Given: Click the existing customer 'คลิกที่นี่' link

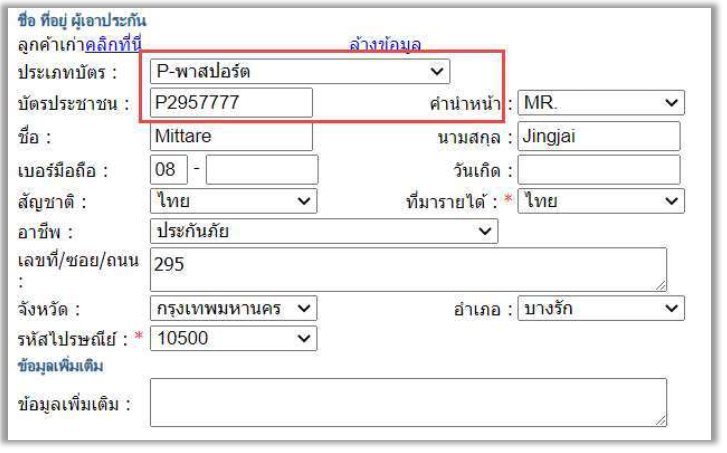Looking at the screenshot, I should point(114,45).
